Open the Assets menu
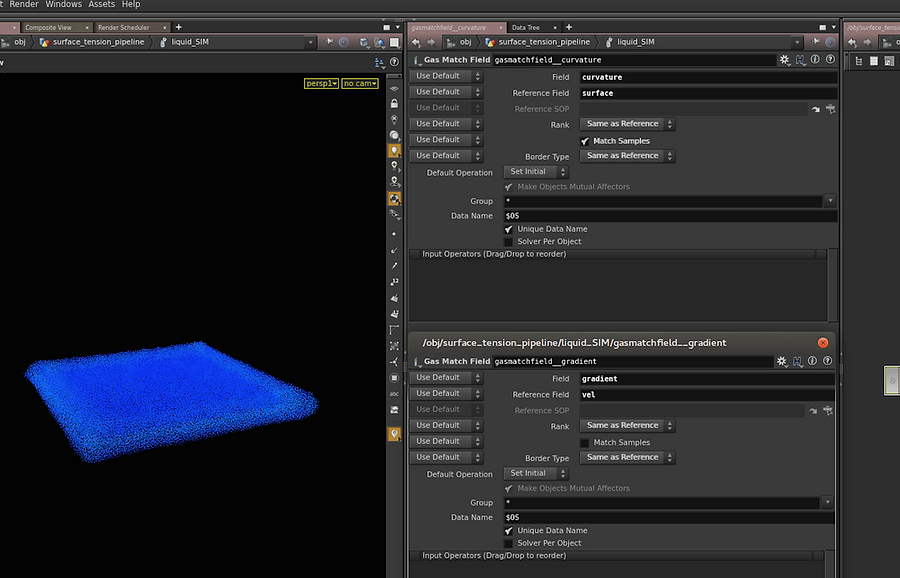This screenshot has width=900, height=578. [101, 4]
